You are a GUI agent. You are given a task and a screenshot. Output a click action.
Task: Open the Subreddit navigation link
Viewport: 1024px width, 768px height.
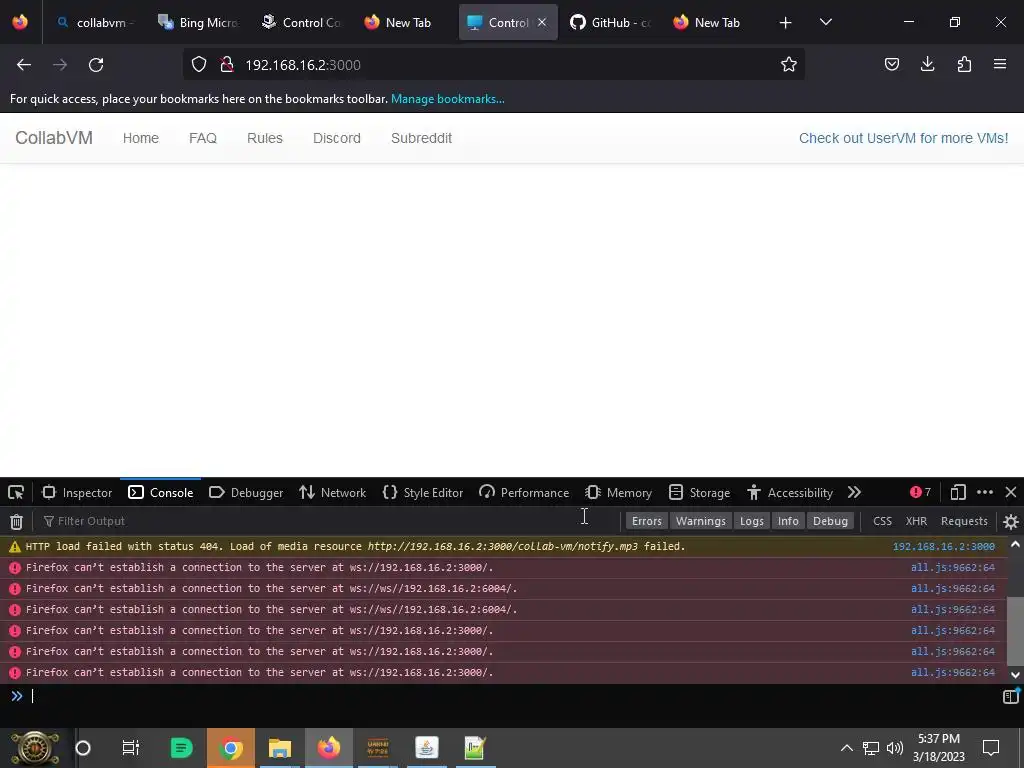[421, 138]
